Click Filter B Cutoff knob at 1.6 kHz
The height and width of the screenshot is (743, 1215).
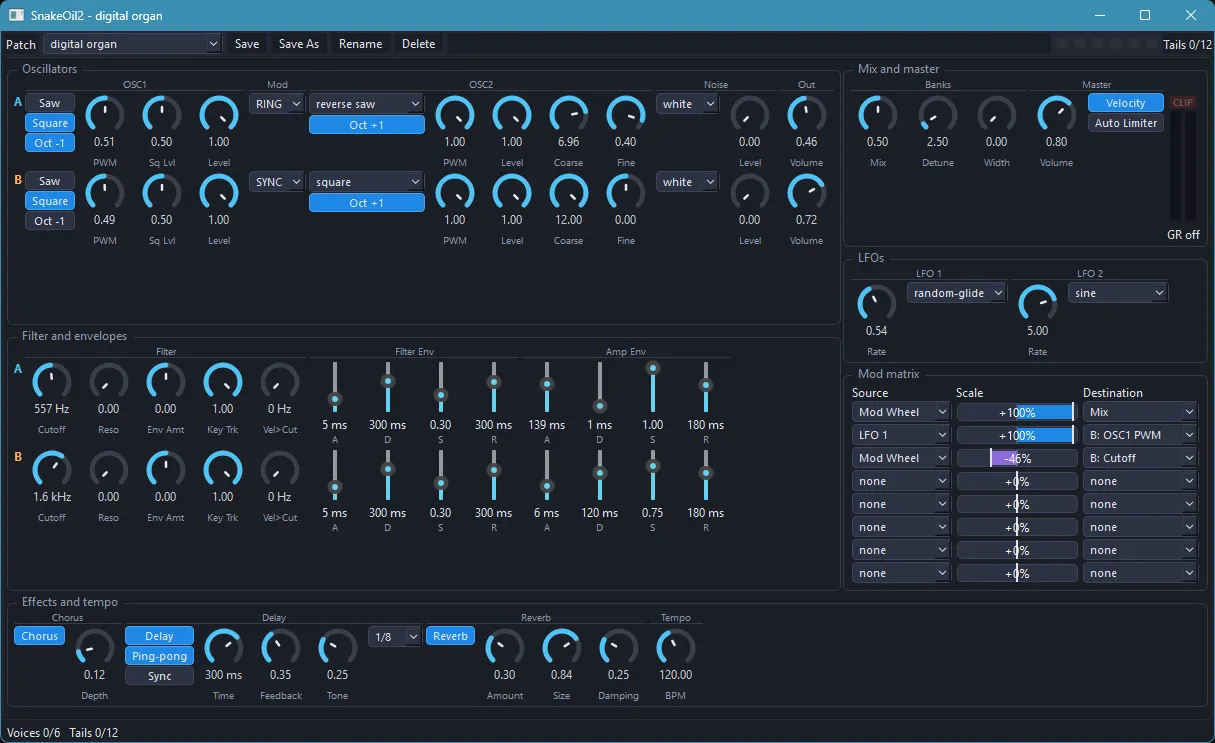(52, 470)
